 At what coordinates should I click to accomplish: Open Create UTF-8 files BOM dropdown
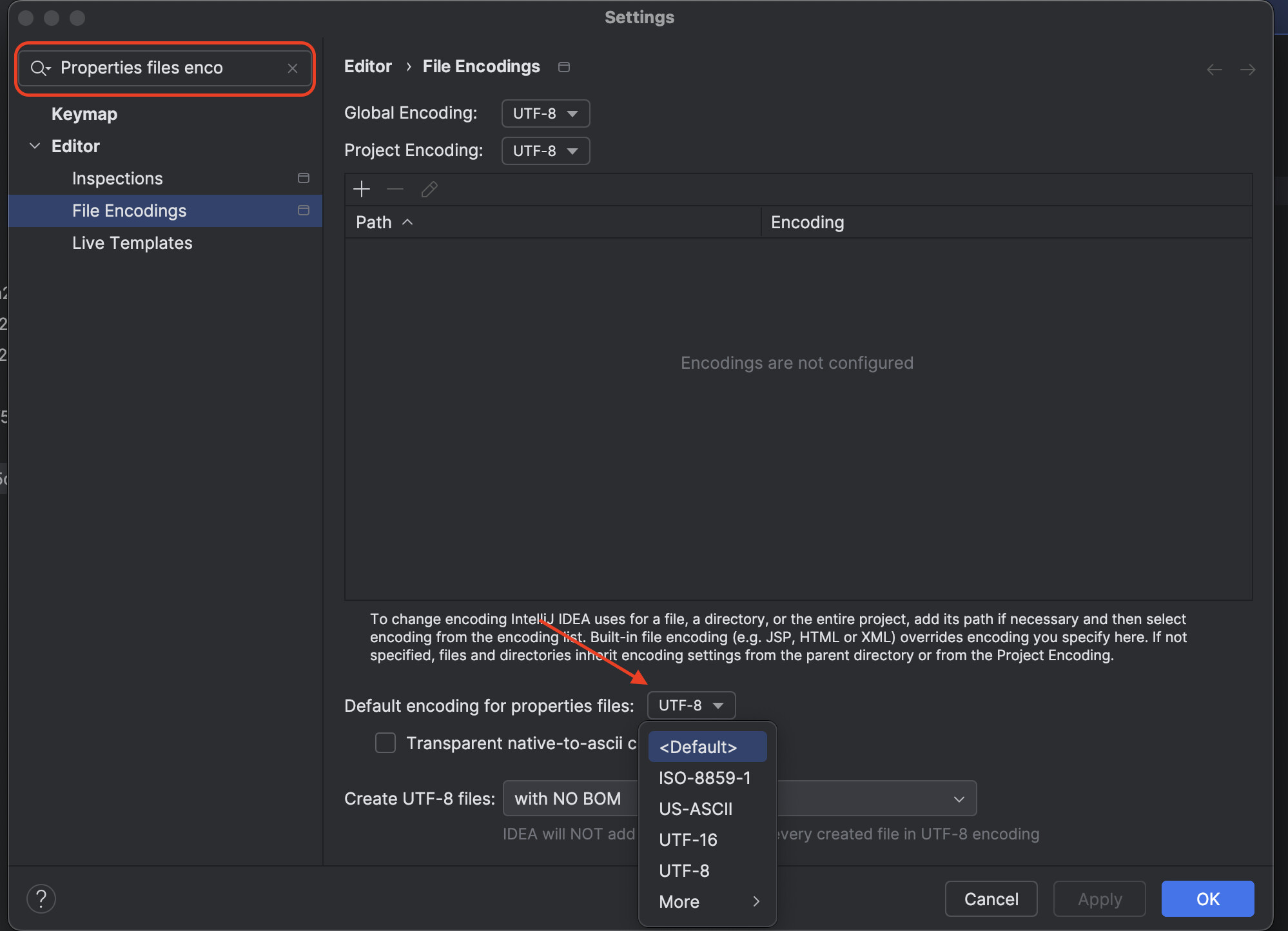coord(739,798)
